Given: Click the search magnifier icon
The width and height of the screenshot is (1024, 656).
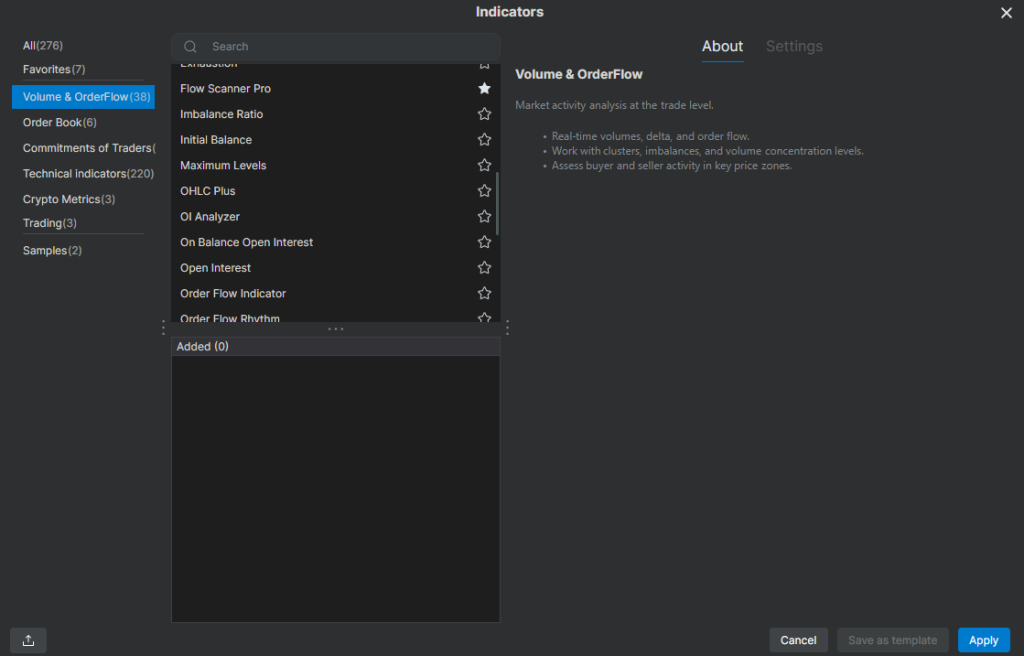Looking at the screenshot, I should (190, 46).
